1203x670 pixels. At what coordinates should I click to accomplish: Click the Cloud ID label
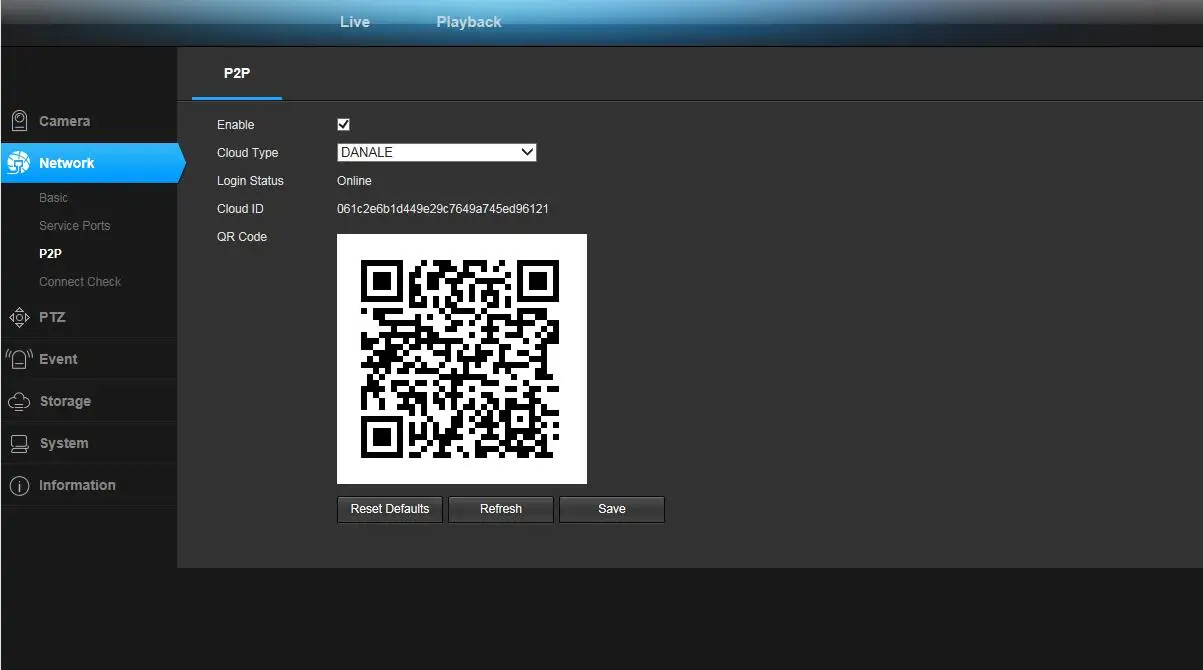click(240, 209)
